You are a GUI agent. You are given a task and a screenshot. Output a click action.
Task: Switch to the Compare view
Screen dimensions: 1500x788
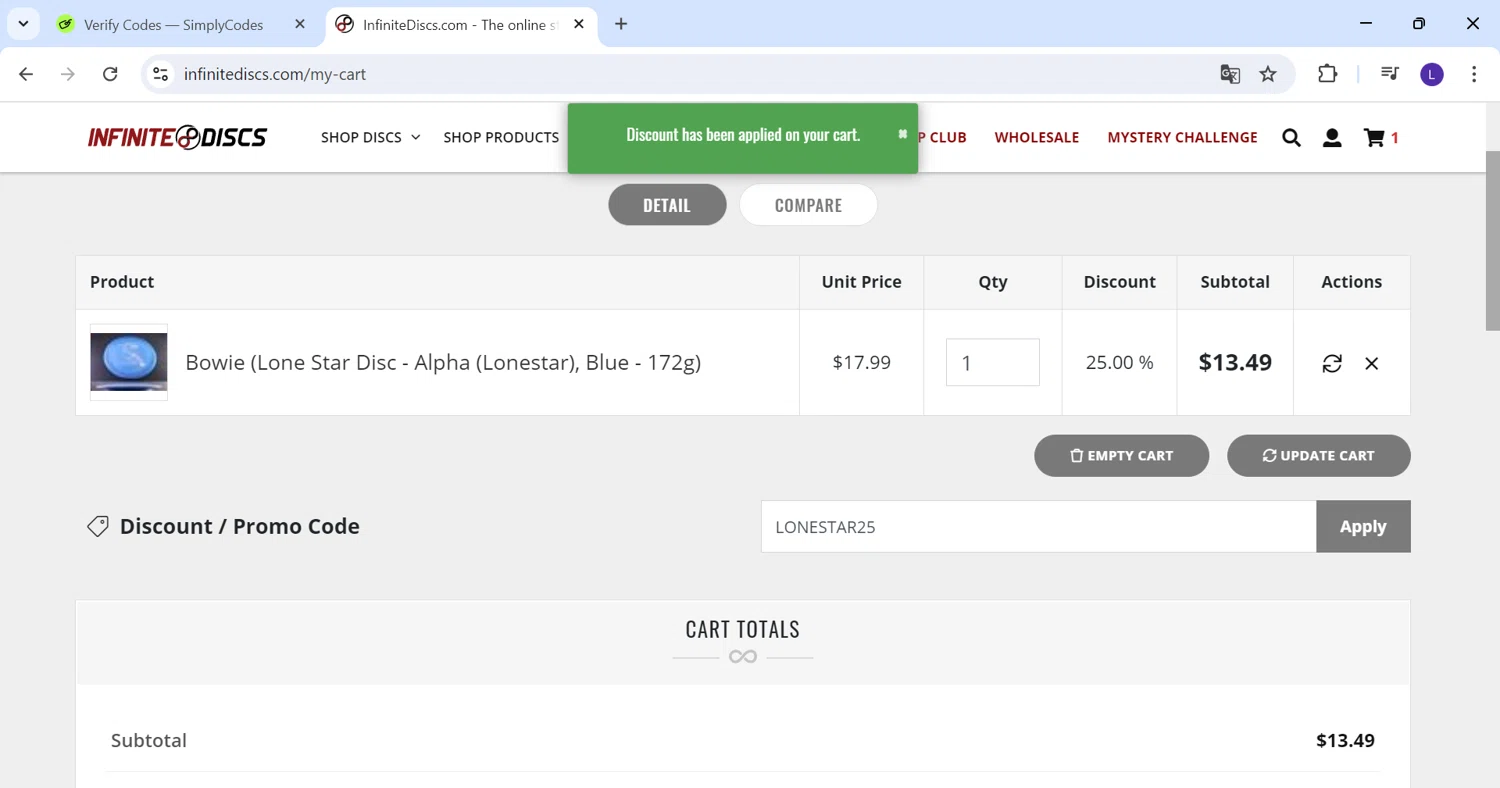(x=808, y=205)
